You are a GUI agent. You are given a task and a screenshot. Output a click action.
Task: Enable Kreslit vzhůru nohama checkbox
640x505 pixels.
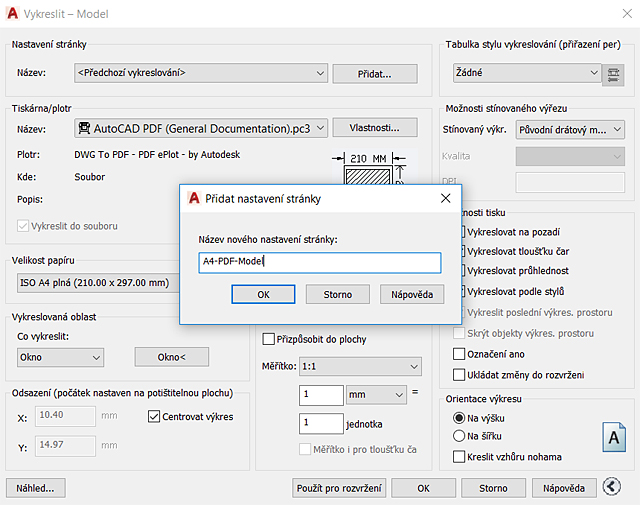459,457
